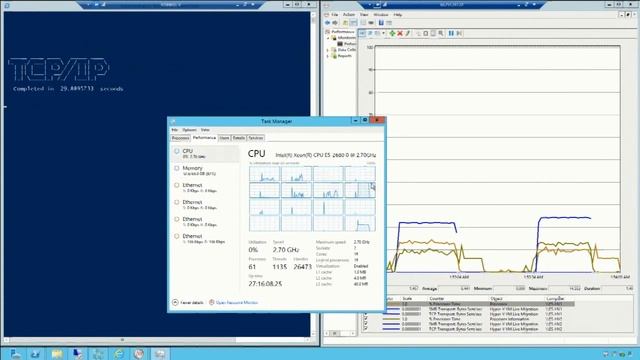Open the Window menu in Performance Monitor
Viewport: 640px width, 360px height.
[381, 15]
